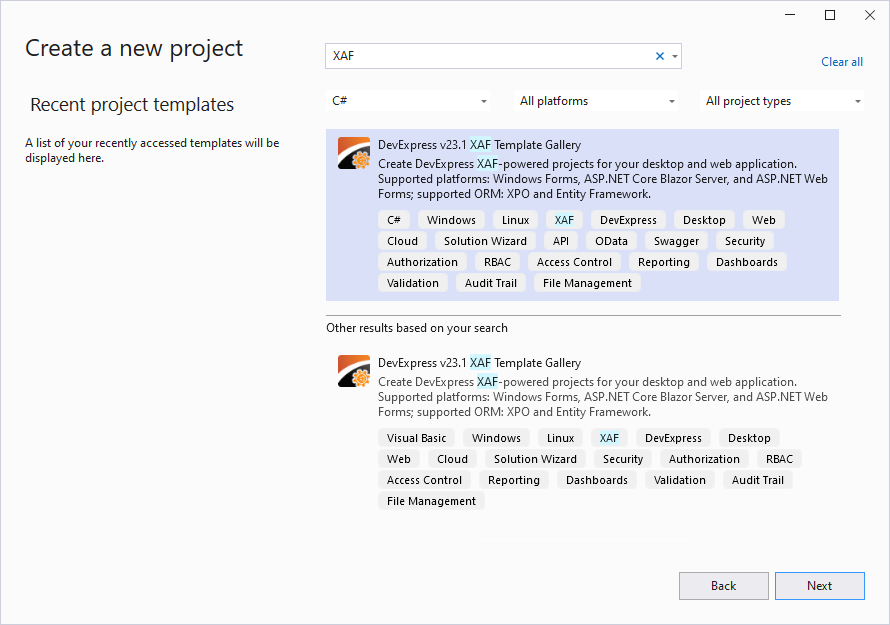Click the DevExpress icon of the Visual Basic template

pyautogui.click(x=354, y=371)
